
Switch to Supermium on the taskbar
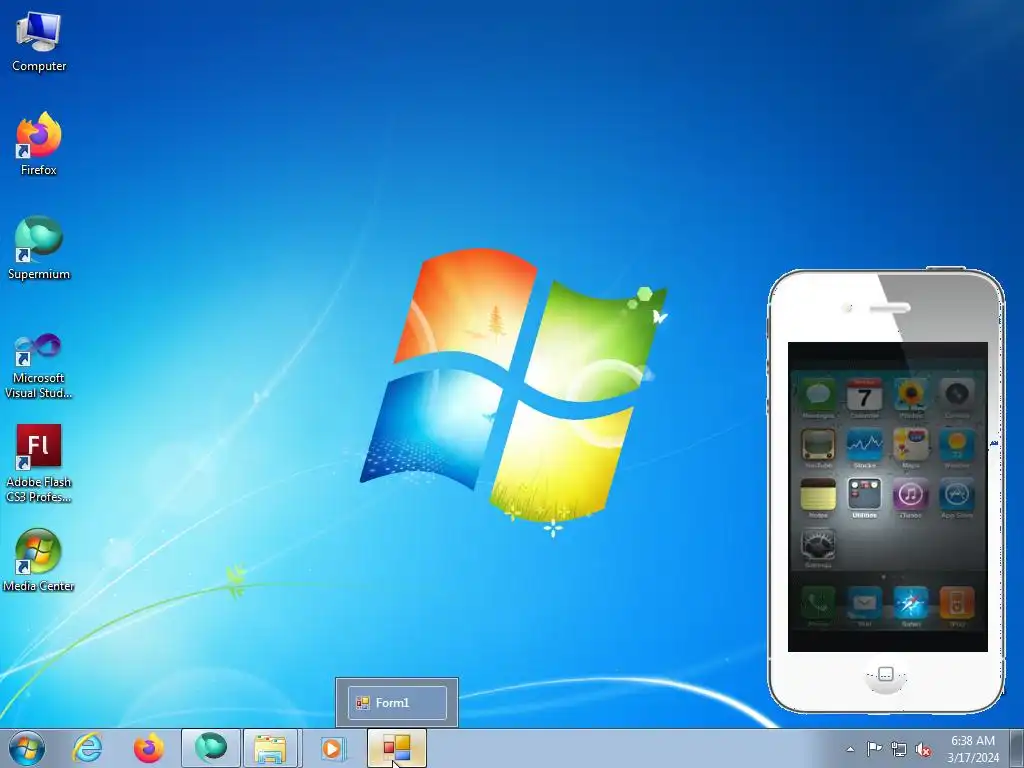[211, 748]
